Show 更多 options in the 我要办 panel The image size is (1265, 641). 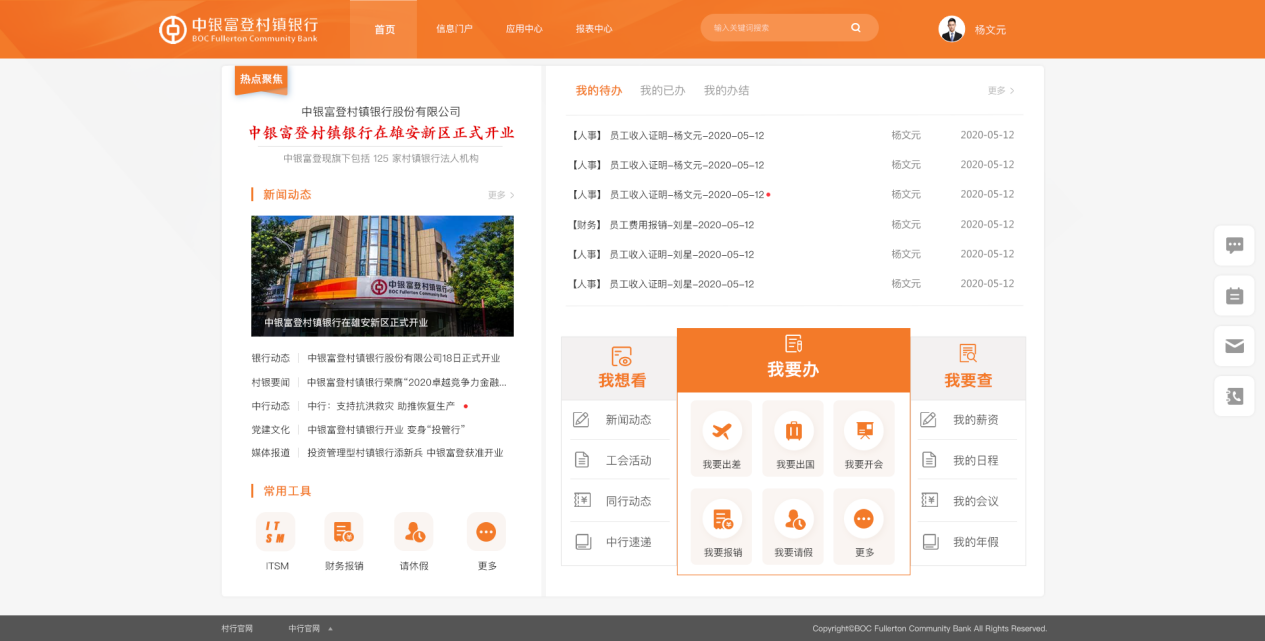point(864,526)
